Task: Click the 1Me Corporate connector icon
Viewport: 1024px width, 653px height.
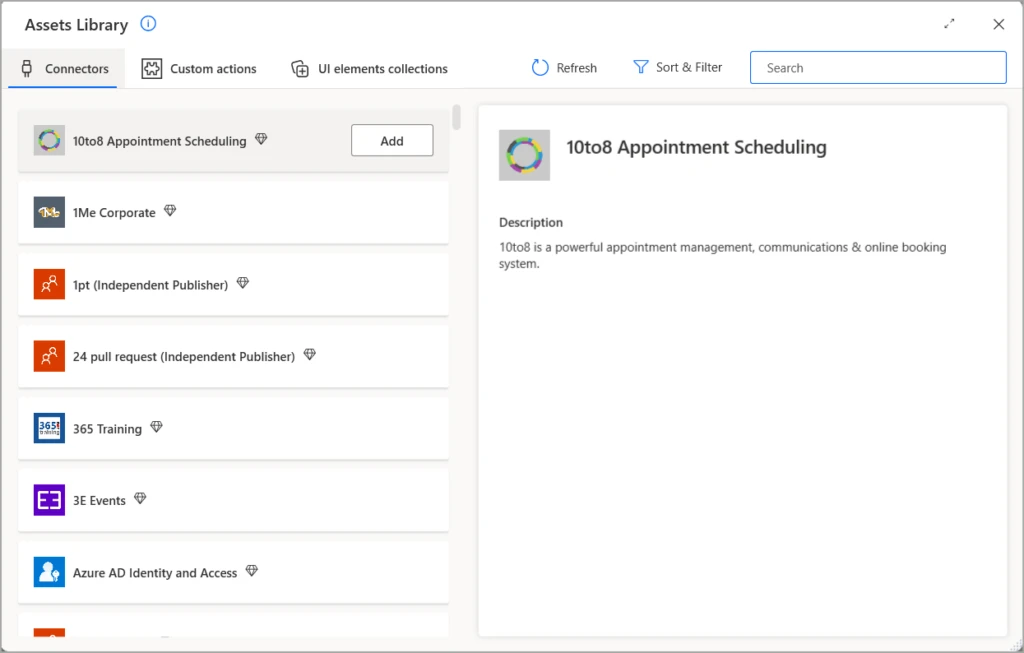Action: click(x=49, y=212)
